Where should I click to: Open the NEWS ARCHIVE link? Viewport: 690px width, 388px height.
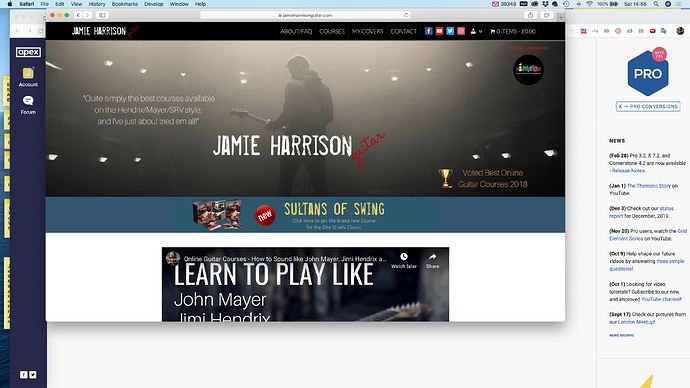(x=621, y=335)
